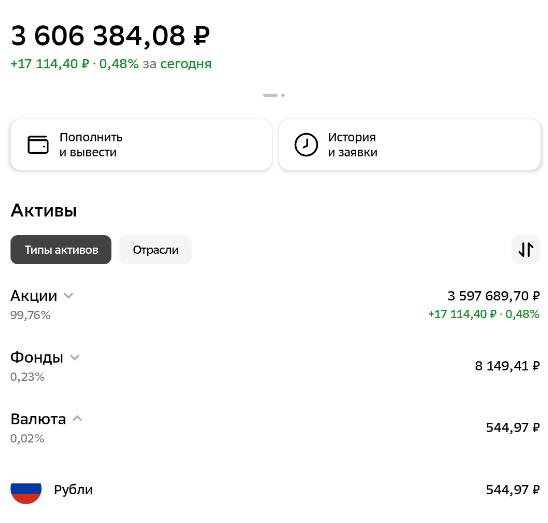548x523 pixels.
Task: Open История и заявки button
Action: tap(410, 145)
